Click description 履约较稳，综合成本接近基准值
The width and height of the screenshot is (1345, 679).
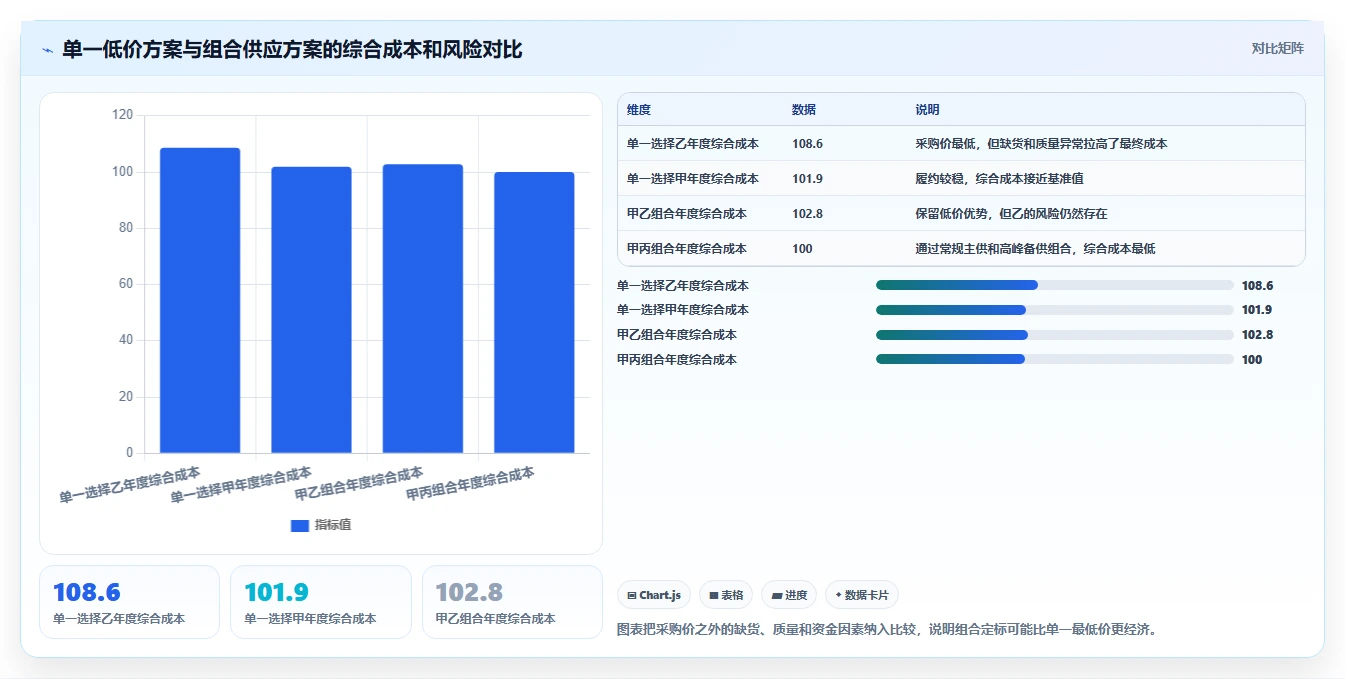999,179
